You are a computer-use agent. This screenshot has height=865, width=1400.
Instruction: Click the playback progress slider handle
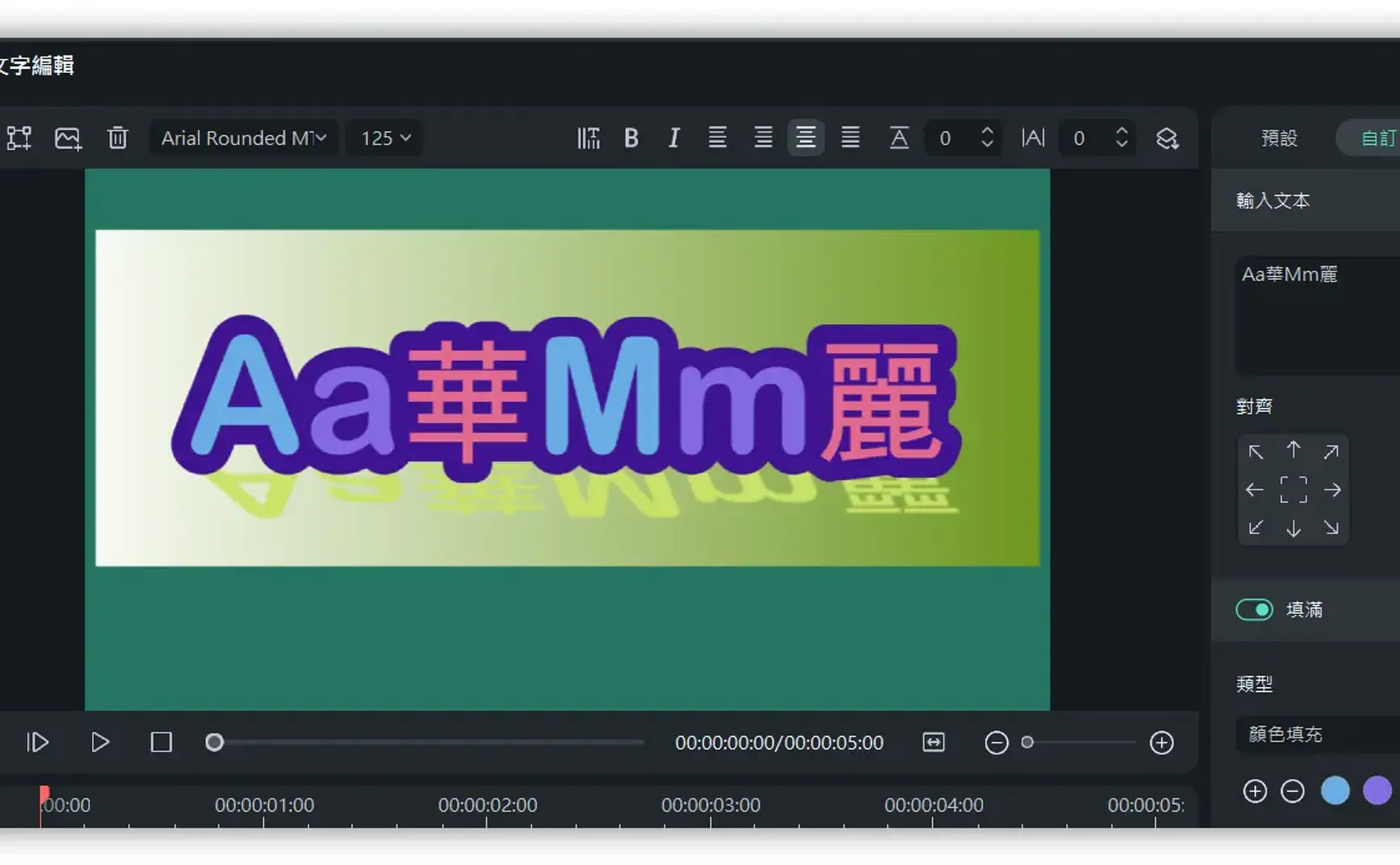coord(214,742)
